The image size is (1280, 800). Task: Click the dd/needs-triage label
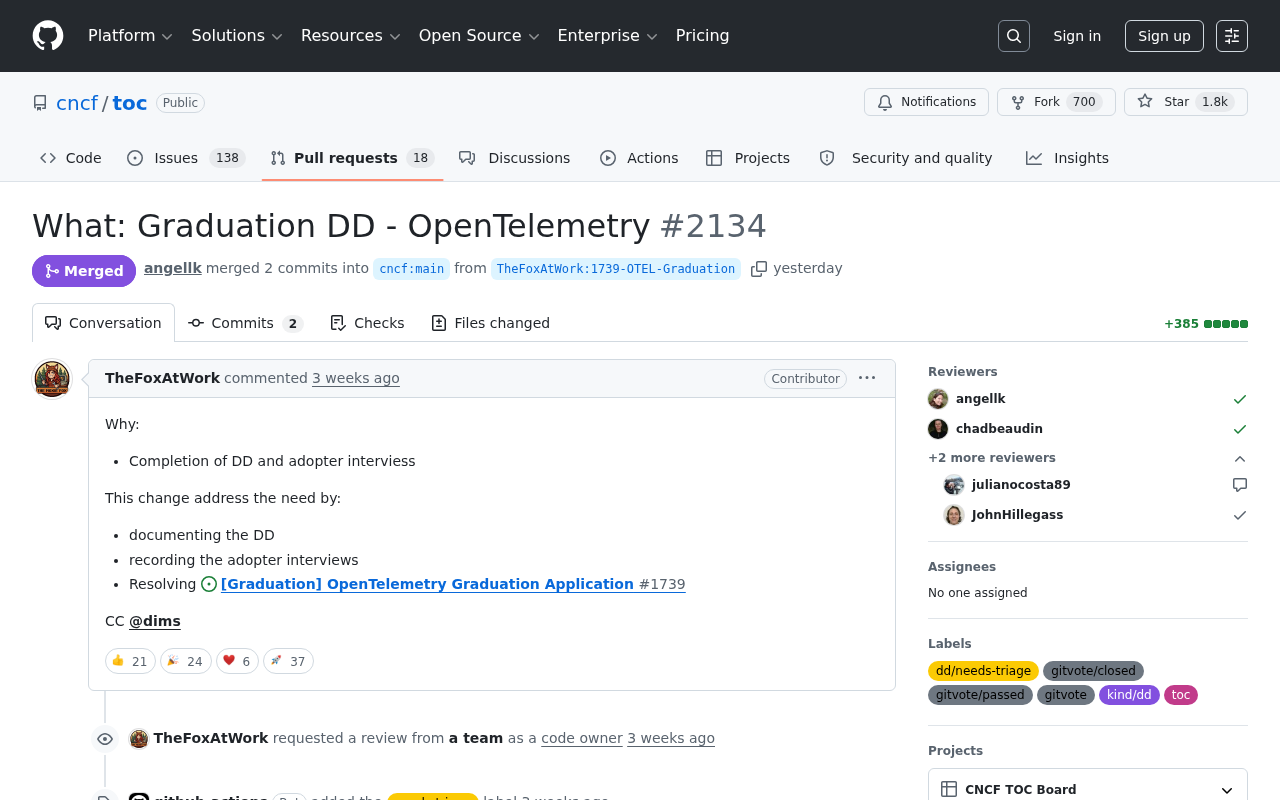(x=983, y=671)
